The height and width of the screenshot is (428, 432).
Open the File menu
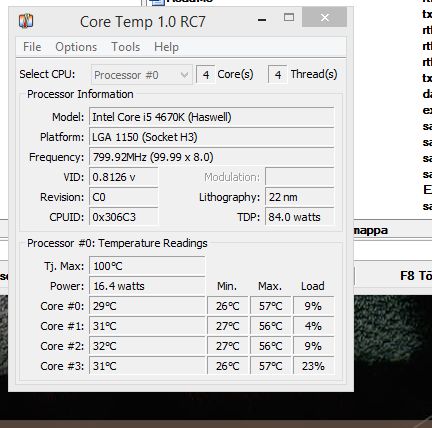pyautogui.click(x=32, y=47)
